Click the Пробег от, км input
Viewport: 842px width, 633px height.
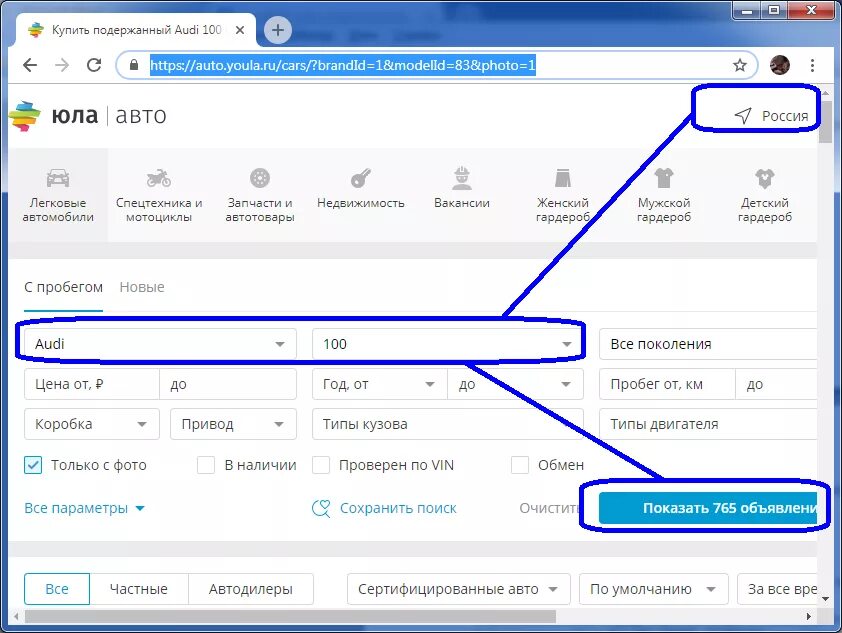667,384
